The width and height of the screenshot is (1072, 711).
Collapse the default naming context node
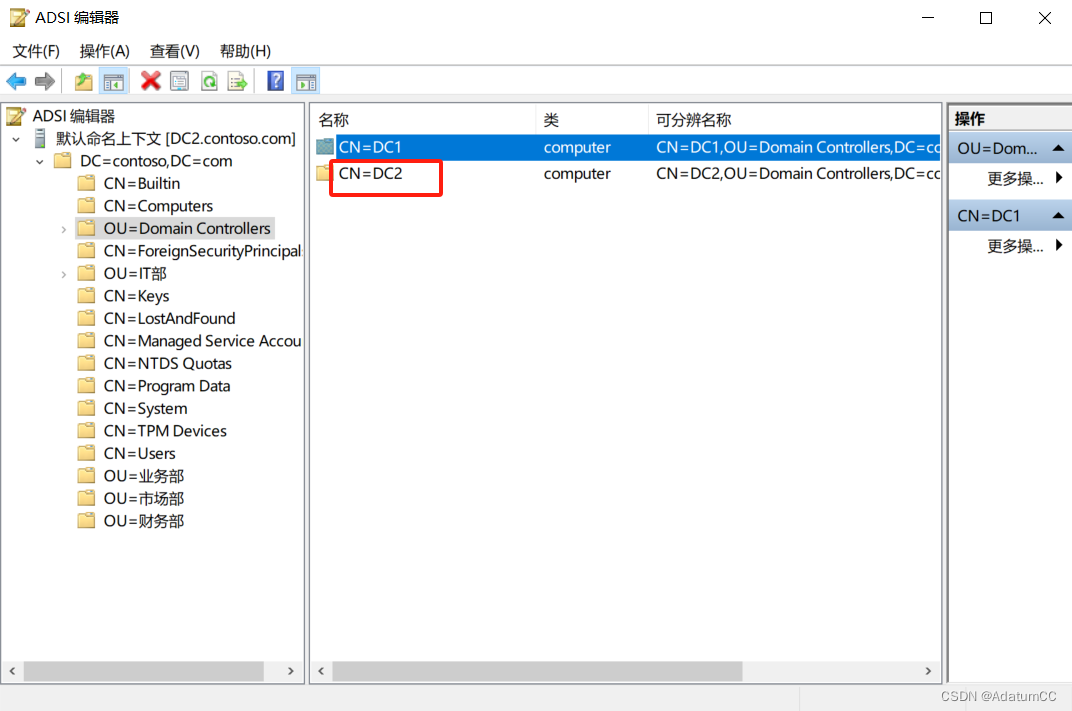tap(16, 139)
